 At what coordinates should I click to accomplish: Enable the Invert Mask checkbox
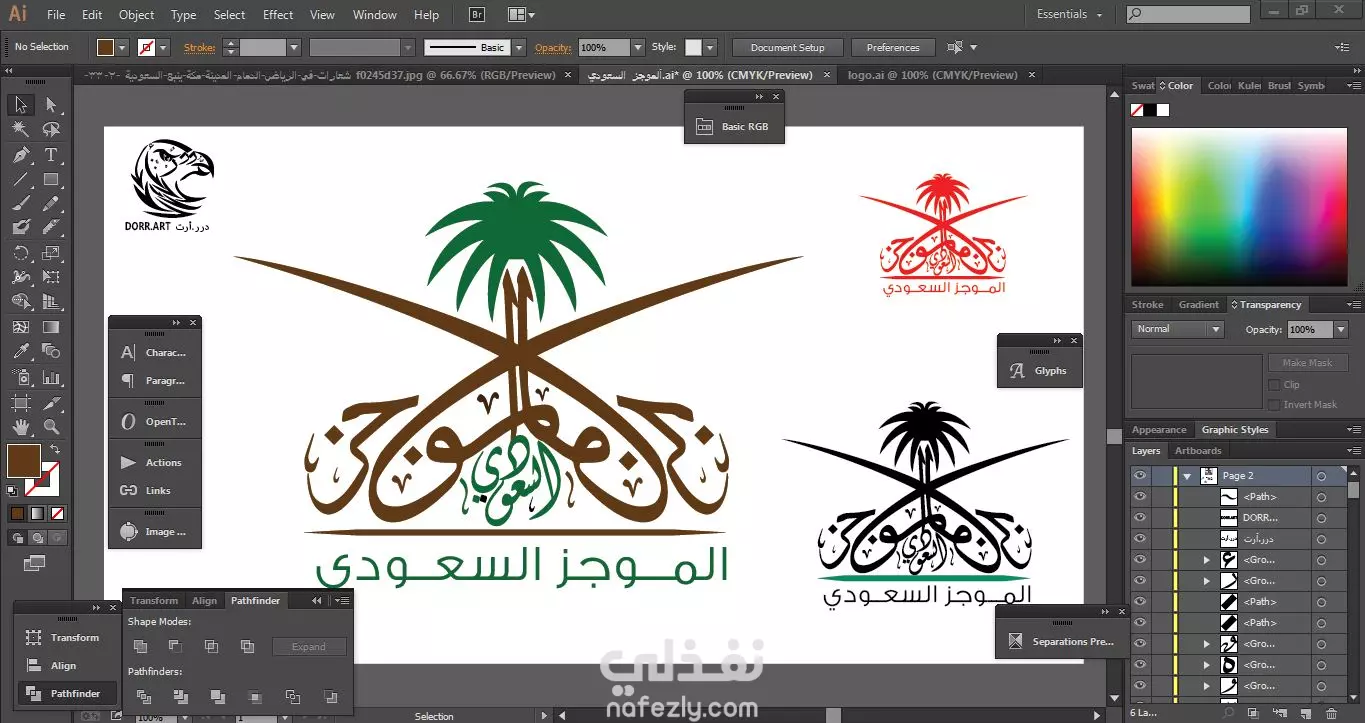(x=1274, y=404)
